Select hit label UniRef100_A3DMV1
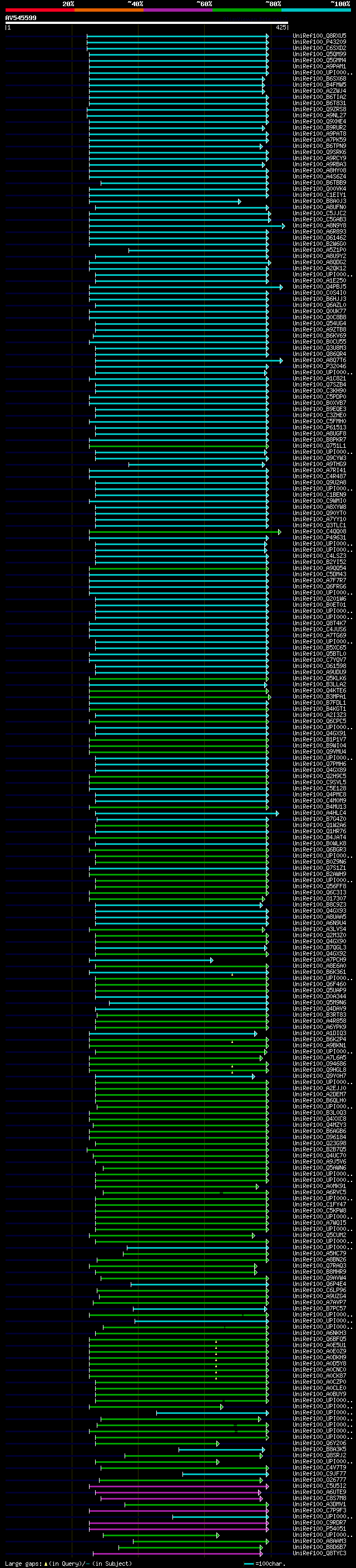This screenshot has height=1568, width=356. [319, 1504]
